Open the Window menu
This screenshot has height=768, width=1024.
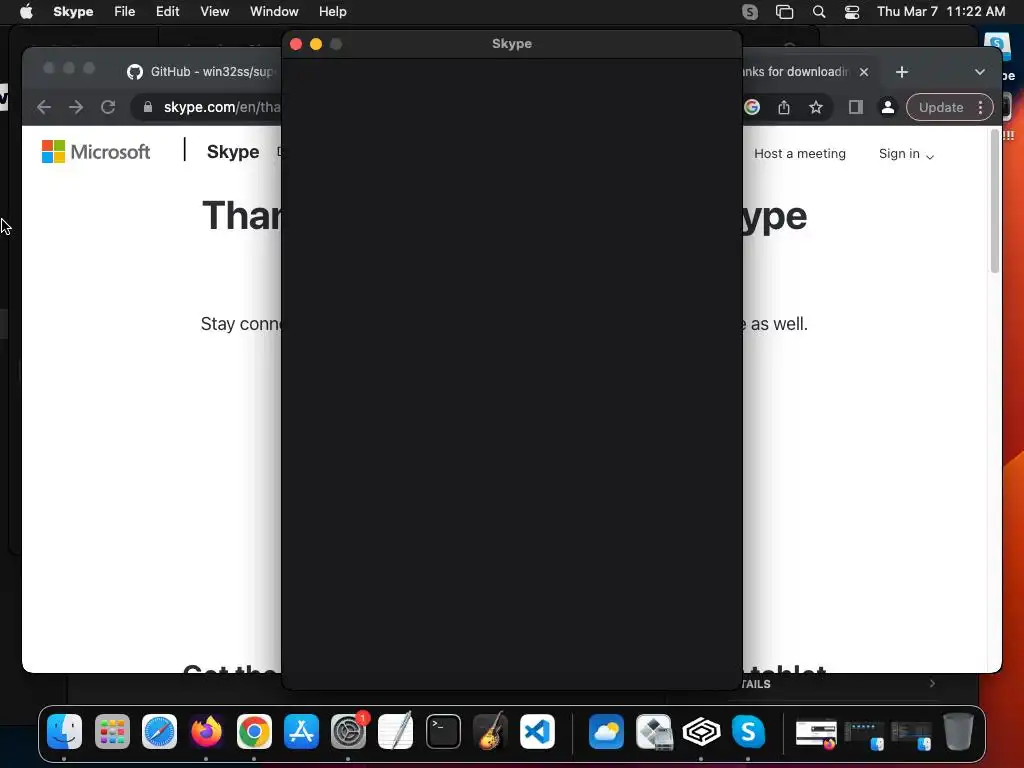pyautogui.click(x=274, y=11)
